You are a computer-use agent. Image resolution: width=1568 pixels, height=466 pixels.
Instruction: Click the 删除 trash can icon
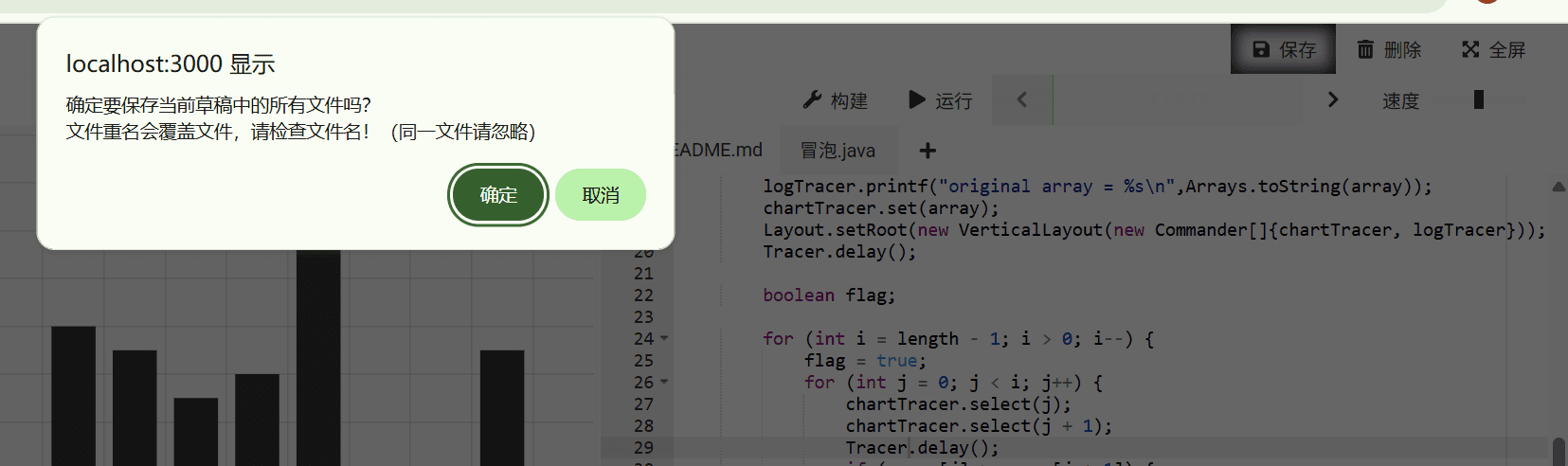1365,49
